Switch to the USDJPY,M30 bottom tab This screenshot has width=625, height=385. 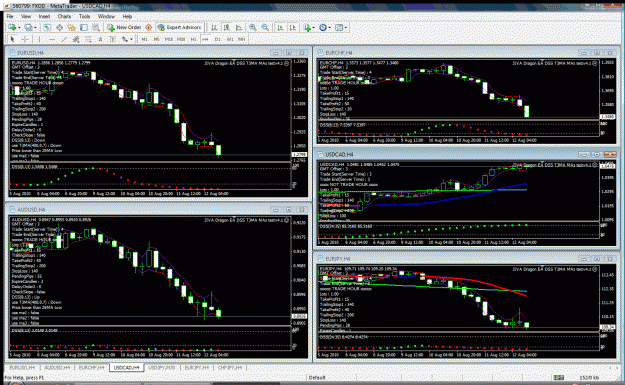[x=161, y=367]
